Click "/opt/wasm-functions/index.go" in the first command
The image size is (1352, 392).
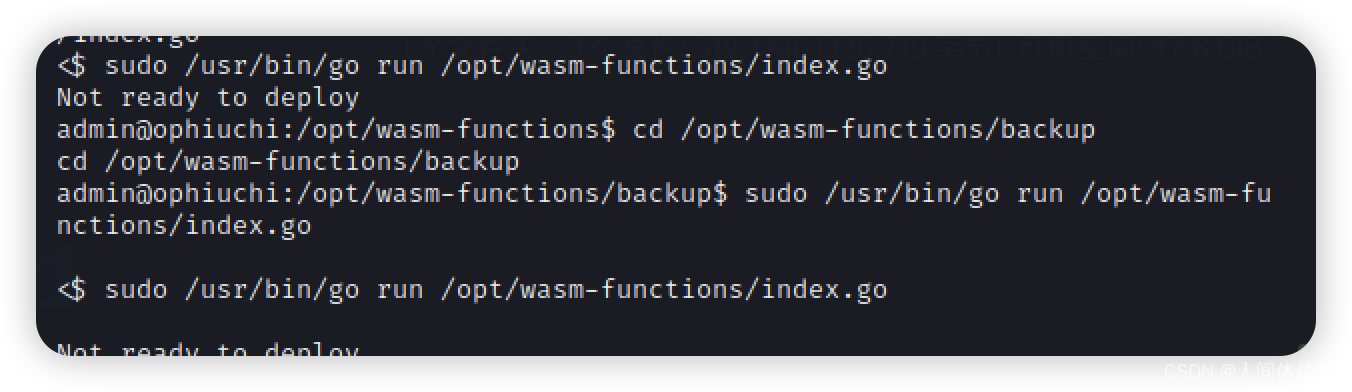coord(664,66)
